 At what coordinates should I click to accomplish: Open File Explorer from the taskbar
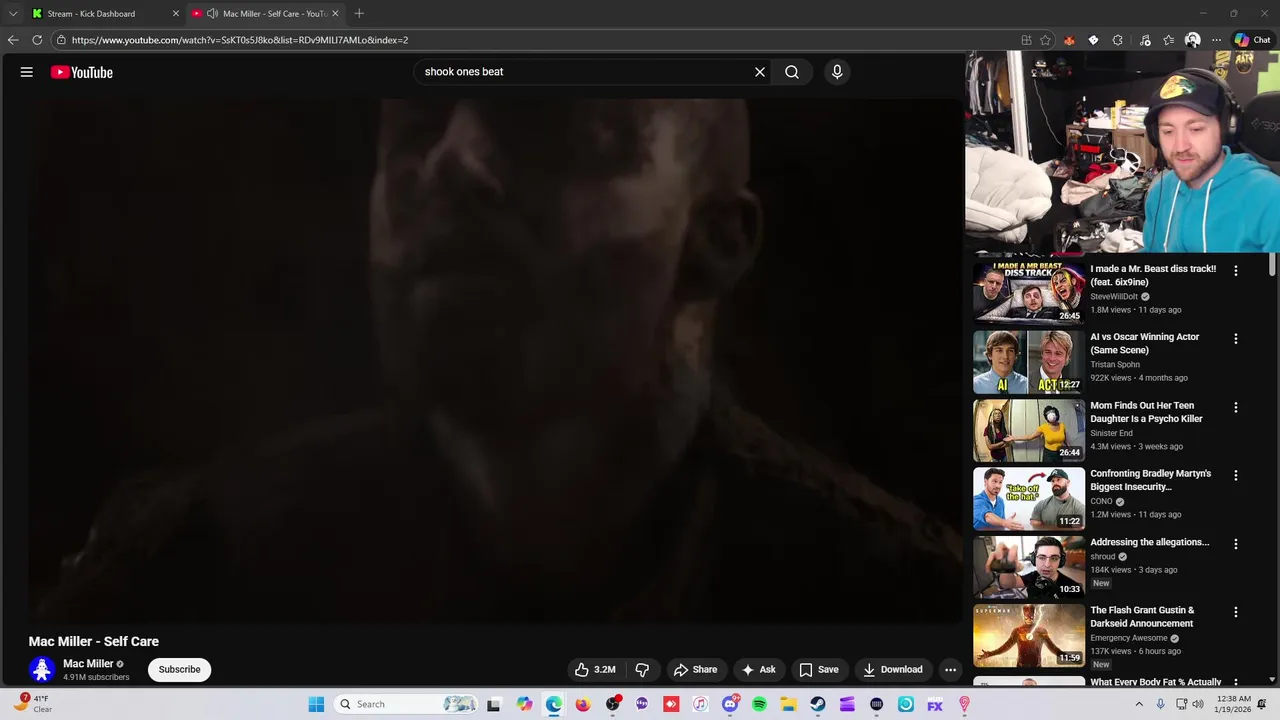788,704
